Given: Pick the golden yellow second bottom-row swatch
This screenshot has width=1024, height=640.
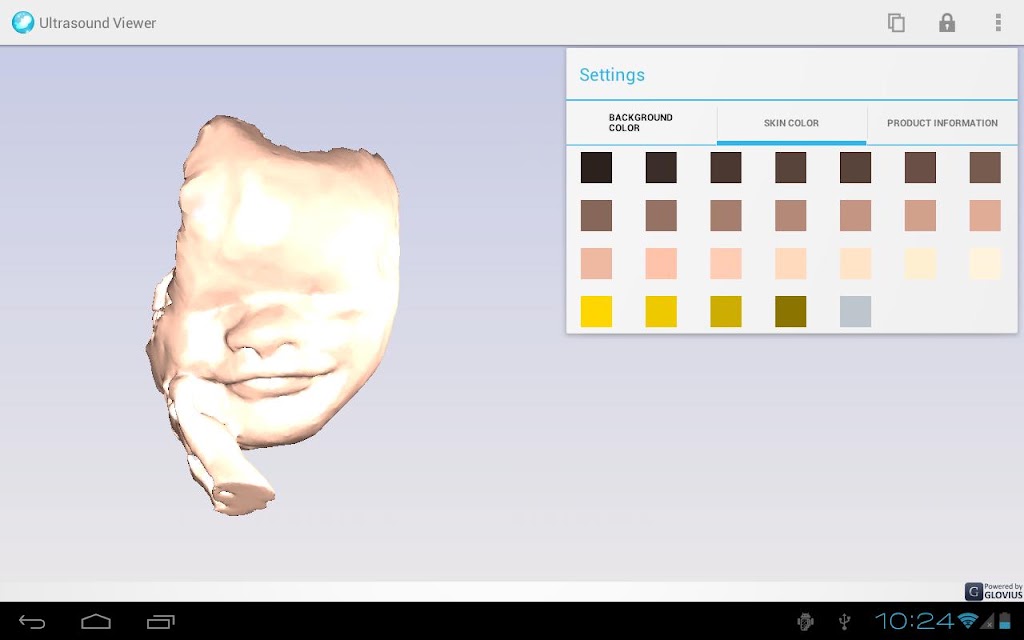Looking at the screenshot, I should tap(661, 312).
